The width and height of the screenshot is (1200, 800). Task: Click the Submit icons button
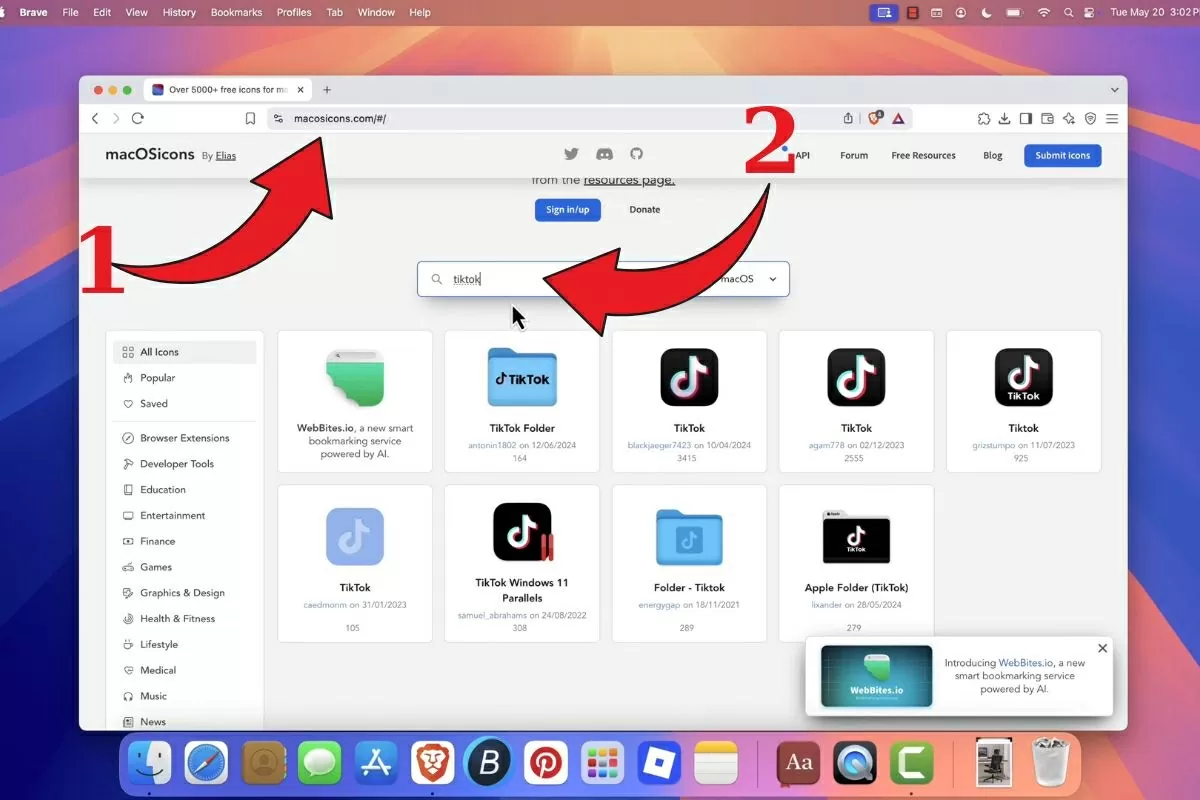[1062, 155]
